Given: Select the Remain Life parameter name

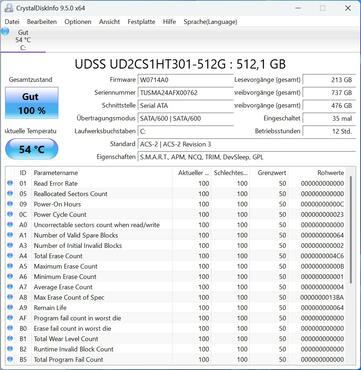Looking at the screenshot, I should pos(50,308).
